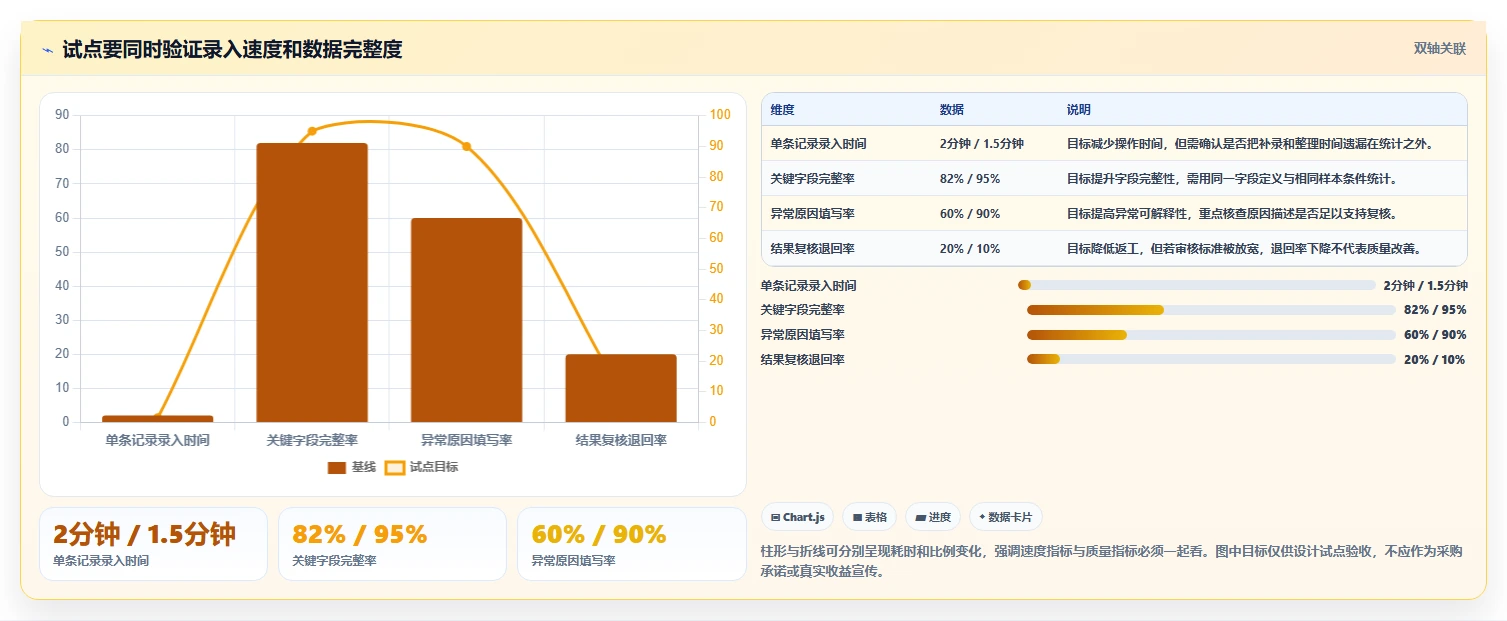
Task: Click the x-axis label 关键字段完整率
Action: pos(312,440)
